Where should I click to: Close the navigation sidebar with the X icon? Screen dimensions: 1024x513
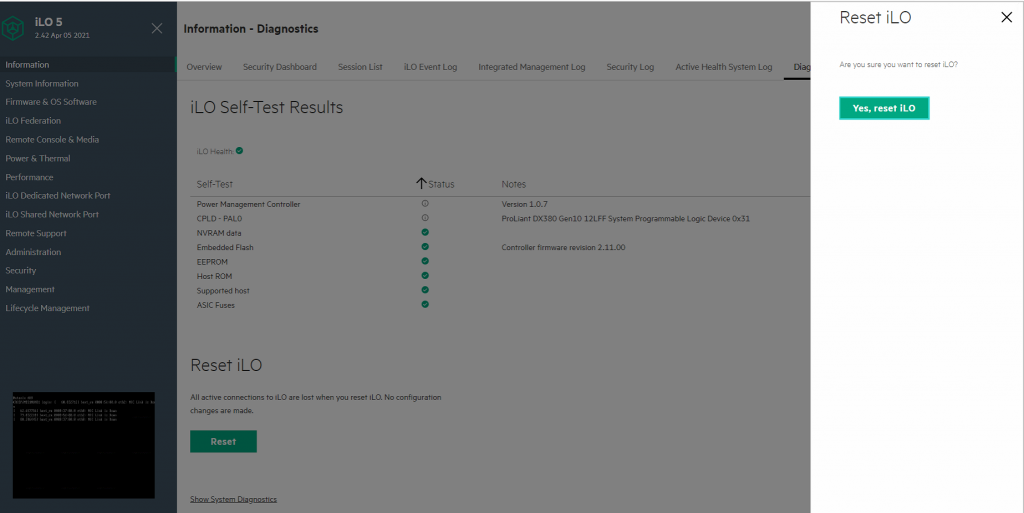click(x=157, y=28)
